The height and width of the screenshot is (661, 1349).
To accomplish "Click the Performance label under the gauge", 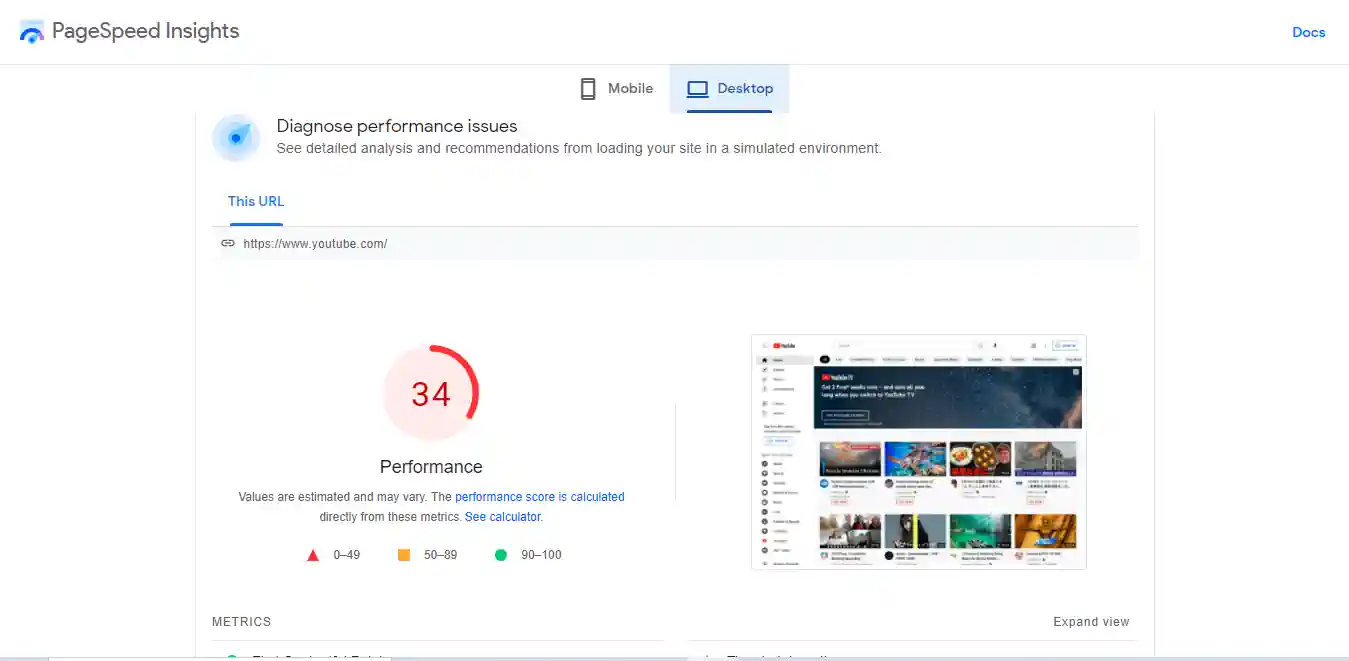I will tap(431, 466).
